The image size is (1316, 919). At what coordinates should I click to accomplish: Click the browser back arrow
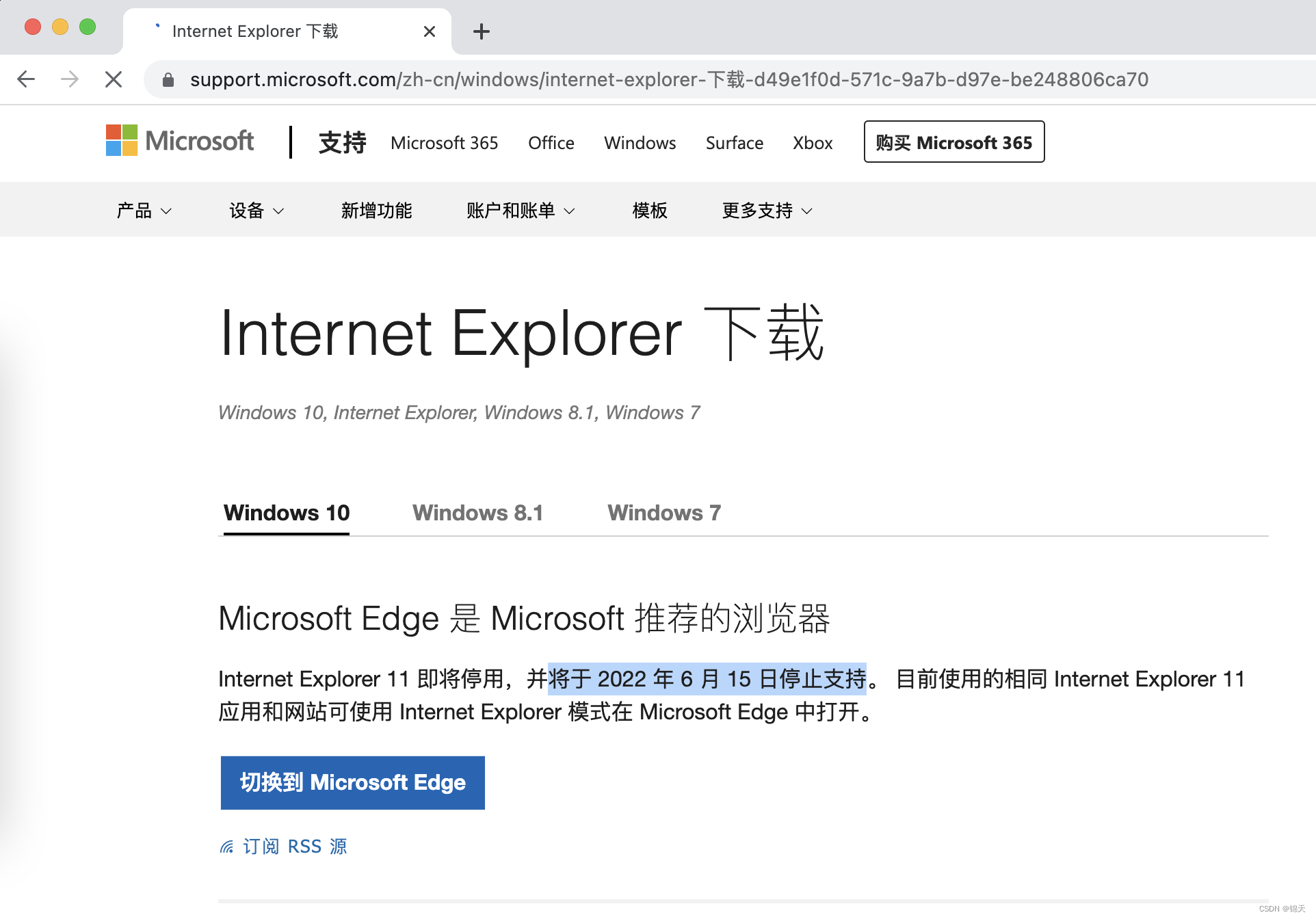pyautogui.click(x=26, y=79)
